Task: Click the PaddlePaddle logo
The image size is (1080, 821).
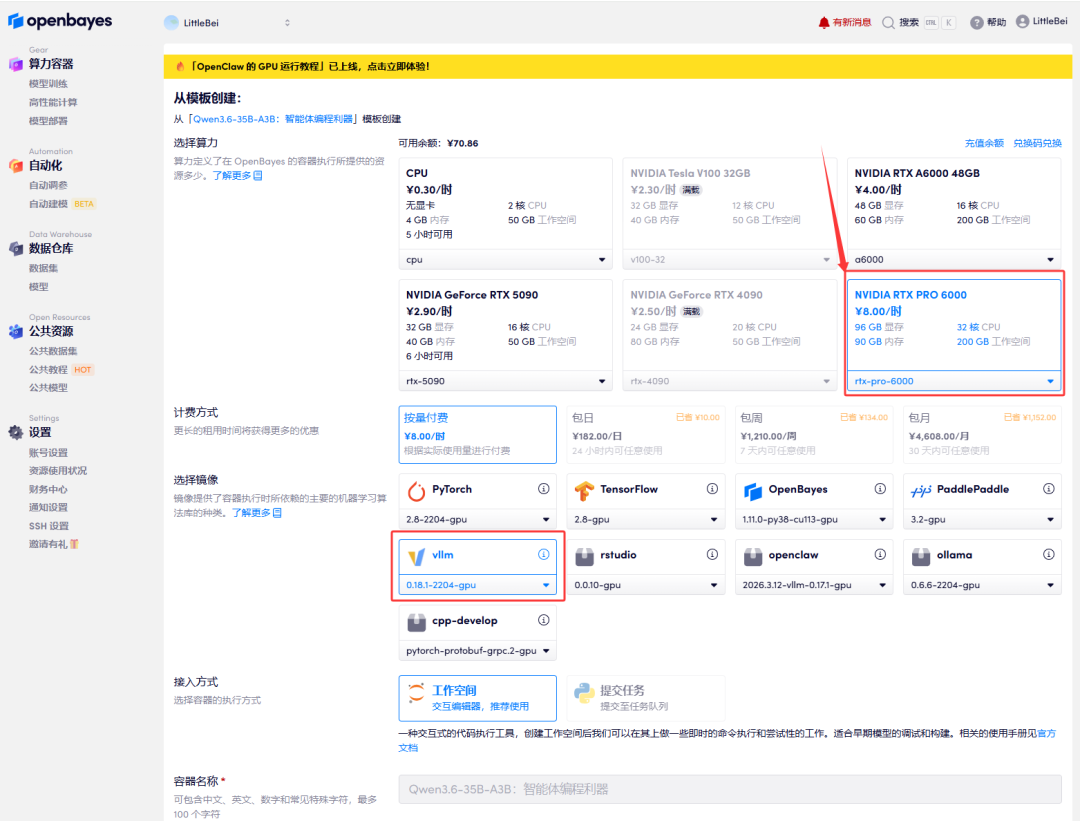Action: (x=921, y=491)
